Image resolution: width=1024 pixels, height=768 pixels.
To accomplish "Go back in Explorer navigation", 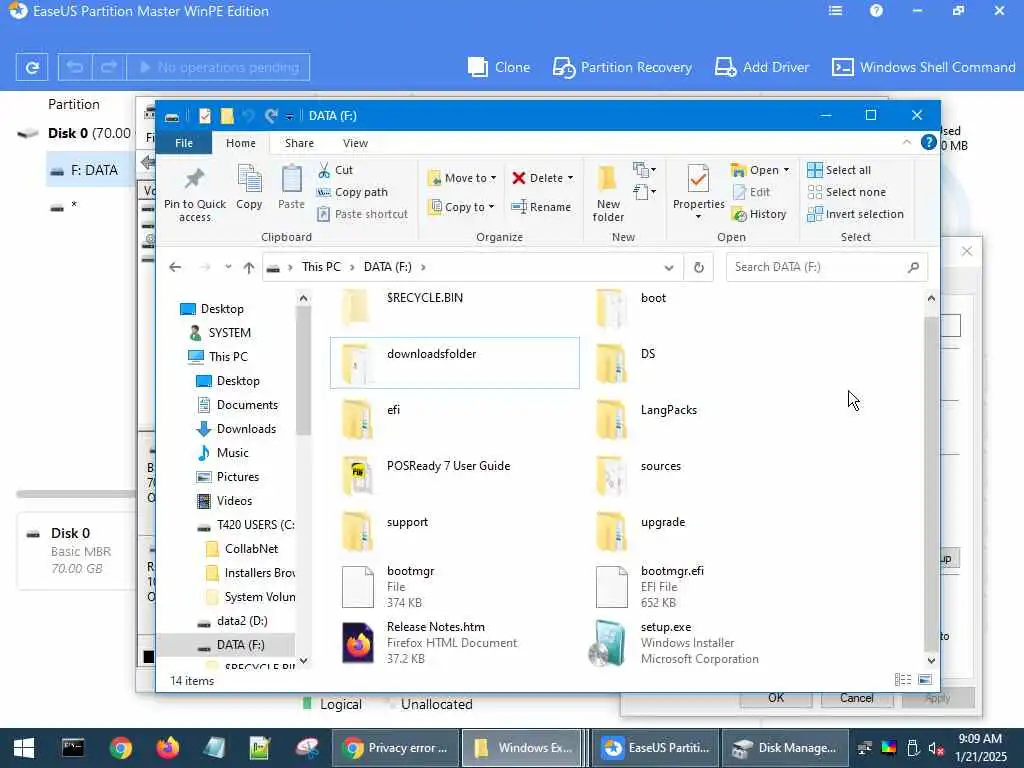I will tap(175, 267).
